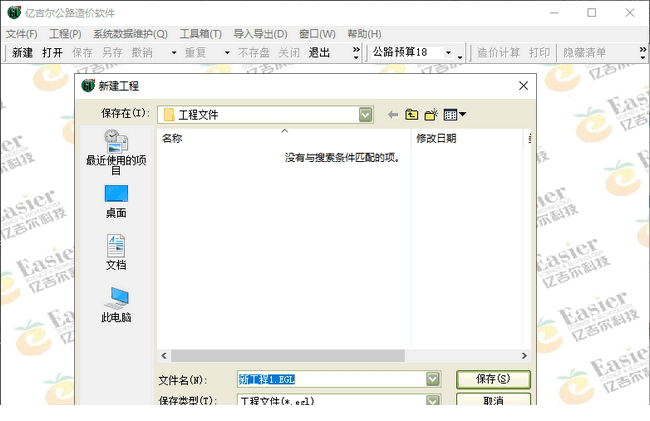This screenshot has height=421, width=650.
Task: Select 文档 in the places sidebar
Action: tap(116, 253)
